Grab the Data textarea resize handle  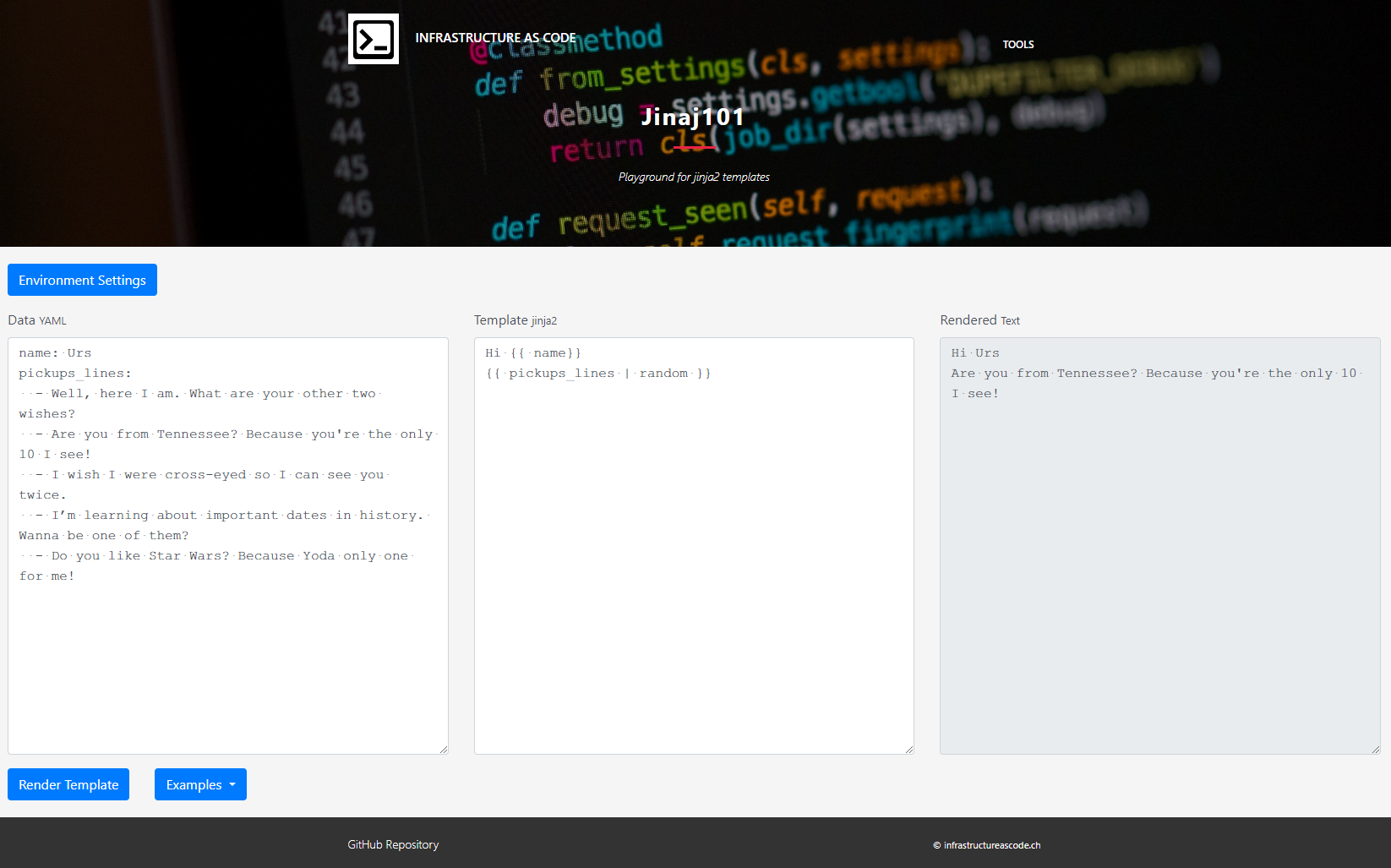[x=444, y=750]
